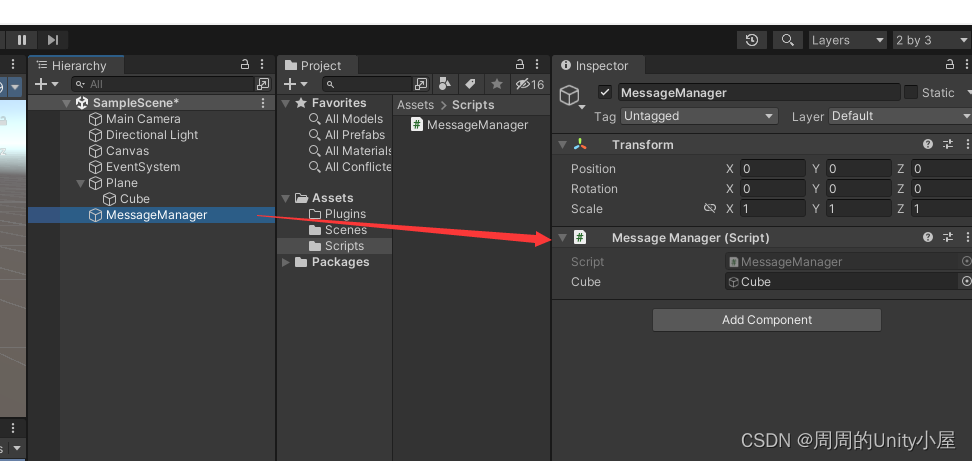Image resolution: width=972 pixels, height=461 pixels.
Task: Click the Transform component help icon
Action: tap(928, 145)
